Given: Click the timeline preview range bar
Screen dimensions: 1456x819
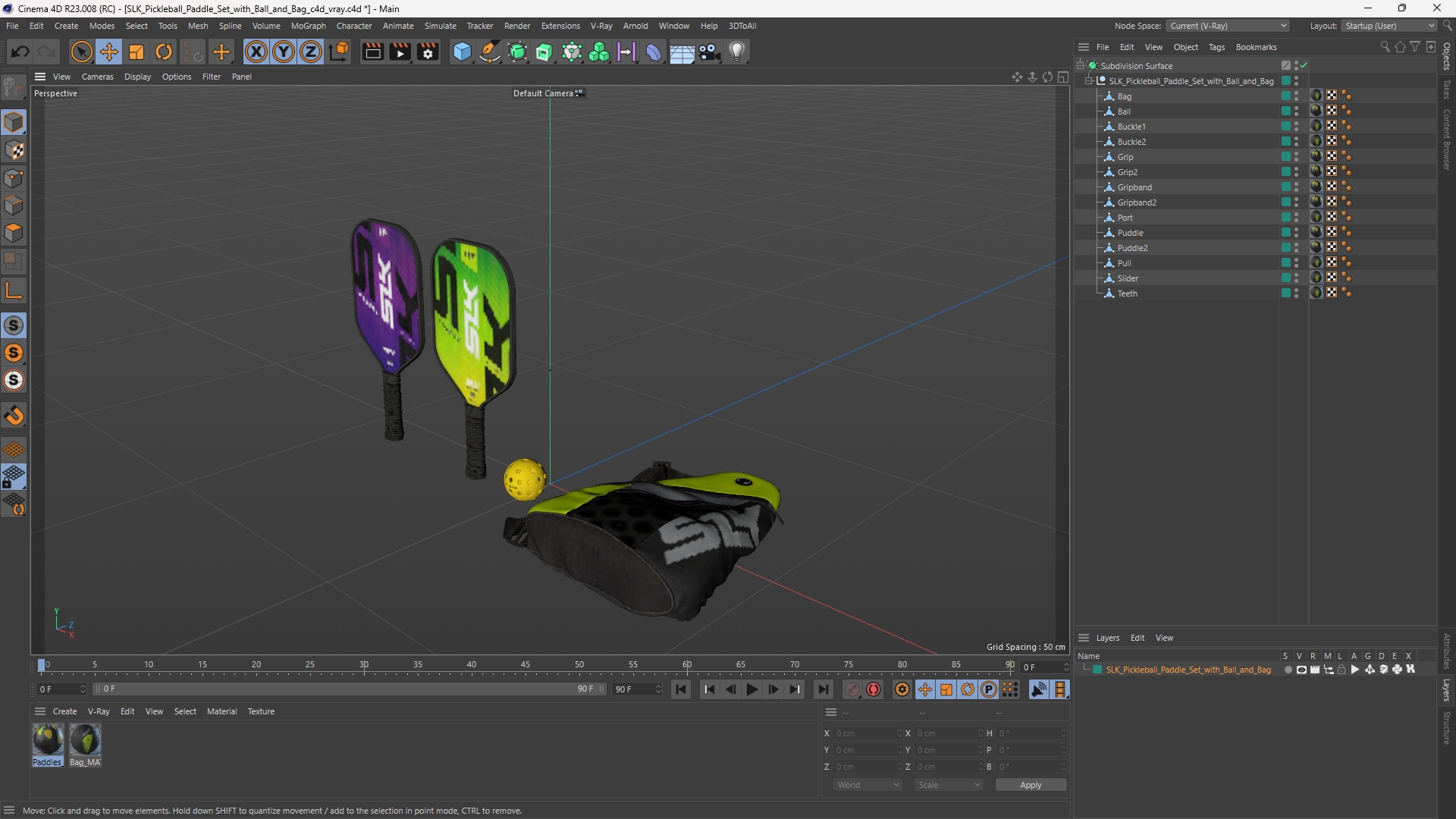Looking at the screenshot, I should point(349,689).
